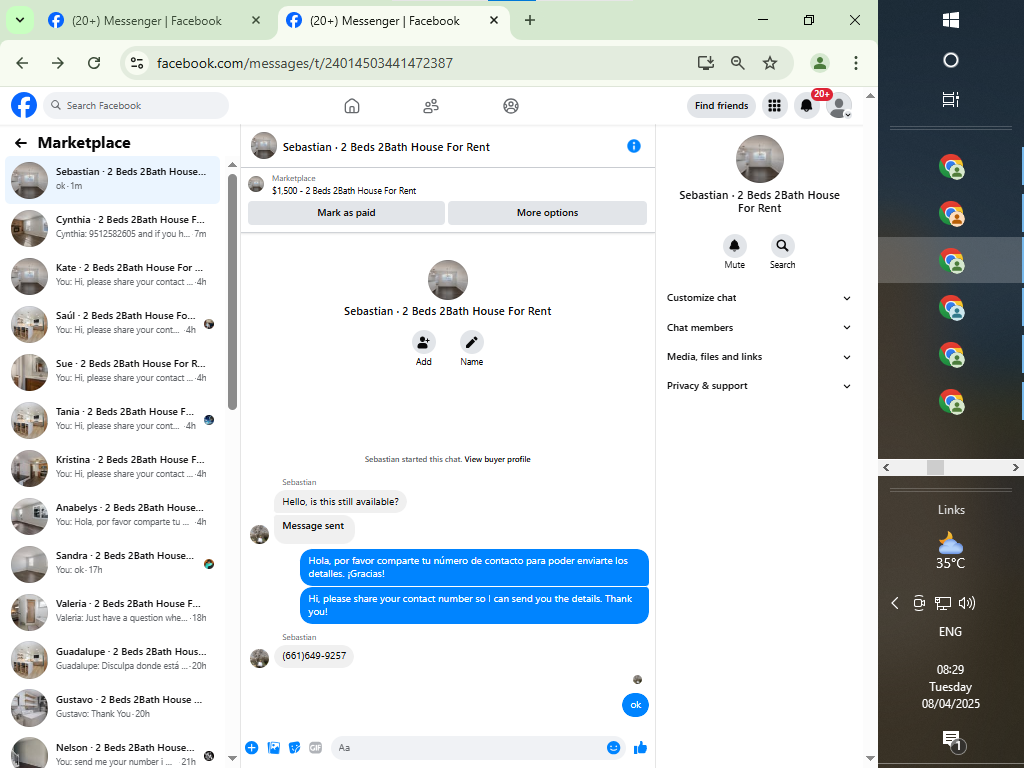Open the emoji picker in message box

point(613,748)
